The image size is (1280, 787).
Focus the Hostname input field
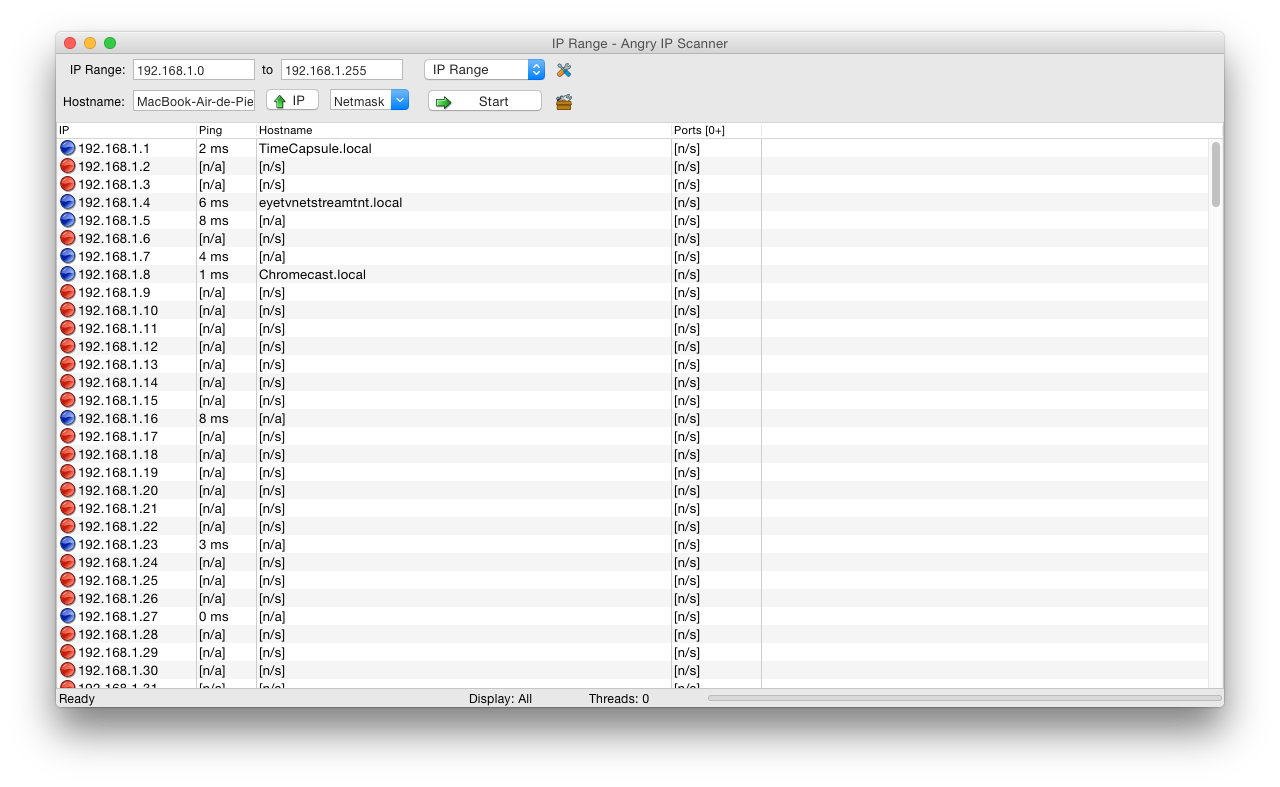coord(194,101)
